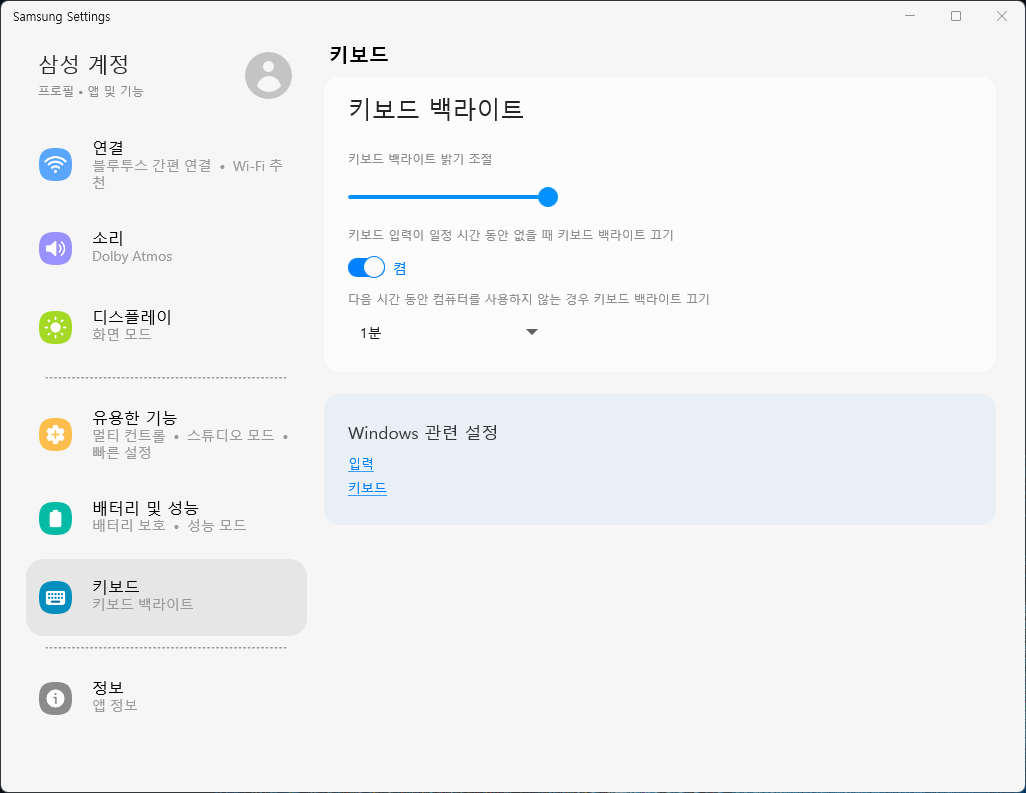The image size is (1026, 793).
Task: Minimize the Samsung Settings window
Action: (x=910, y=16)
